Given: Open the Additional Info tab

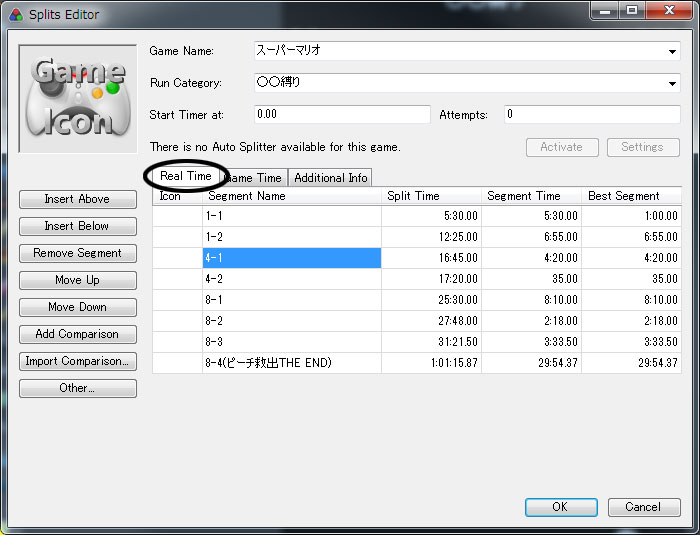Looking at the screenshot, I should pos(330,178).
